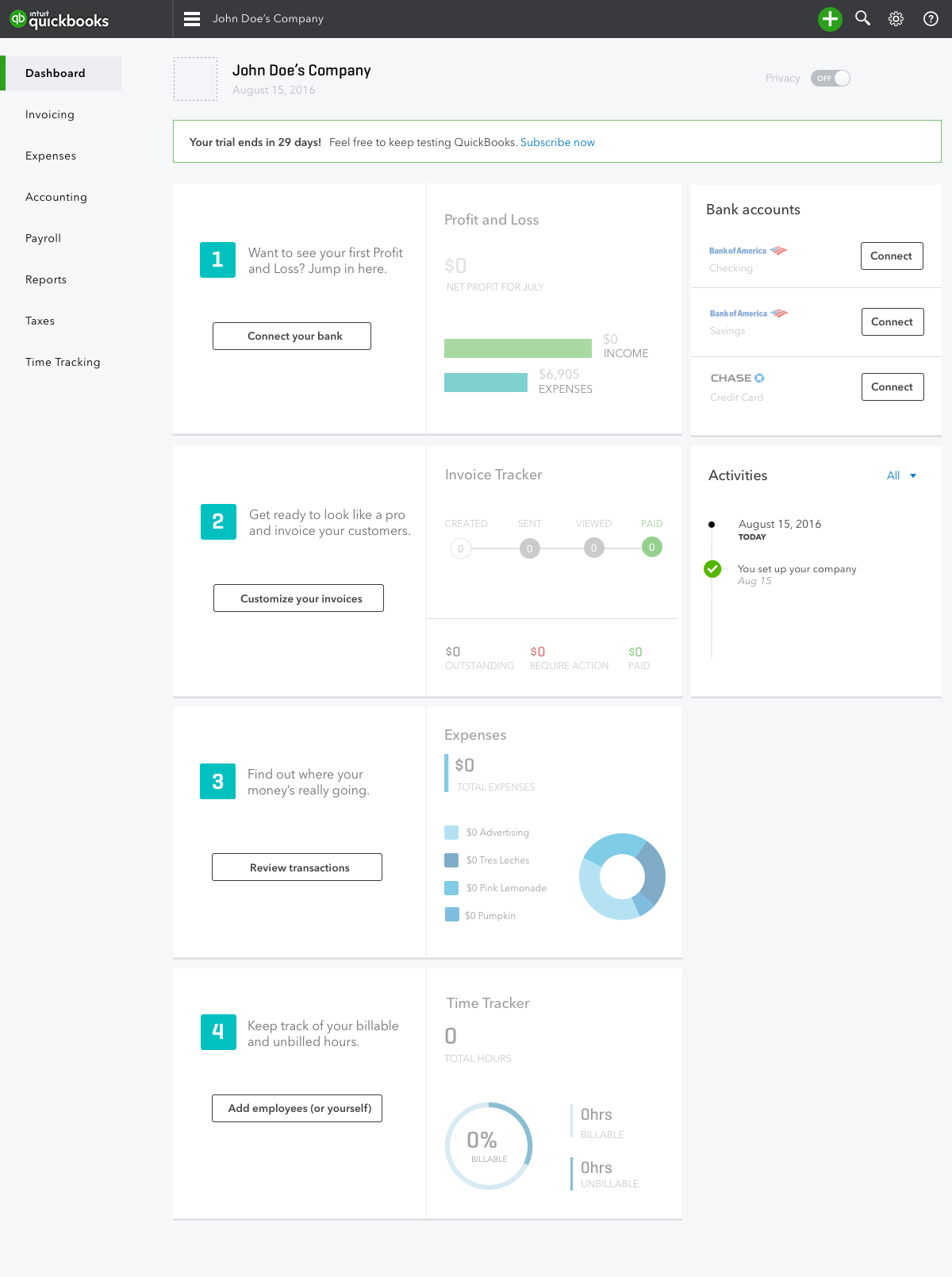Expand the Activities All filter dropdown
This screenshot has width=952, height=1277.
(x=902, y=475)
